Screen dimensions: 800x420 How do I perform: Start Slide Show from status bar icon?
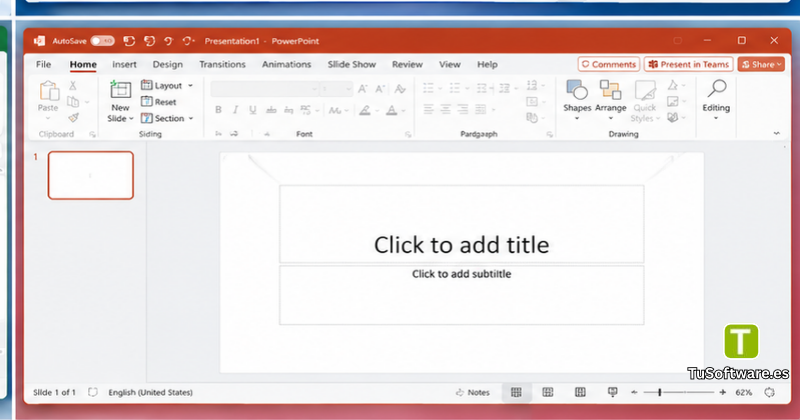point(612,392)
